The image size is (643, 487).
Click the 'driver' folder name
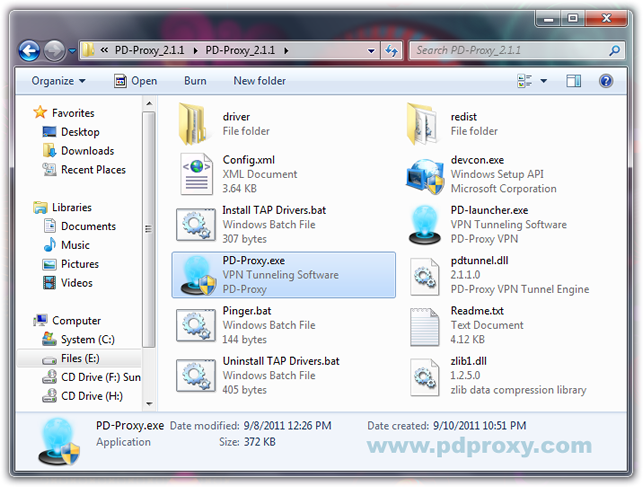(x=236, y=117)
